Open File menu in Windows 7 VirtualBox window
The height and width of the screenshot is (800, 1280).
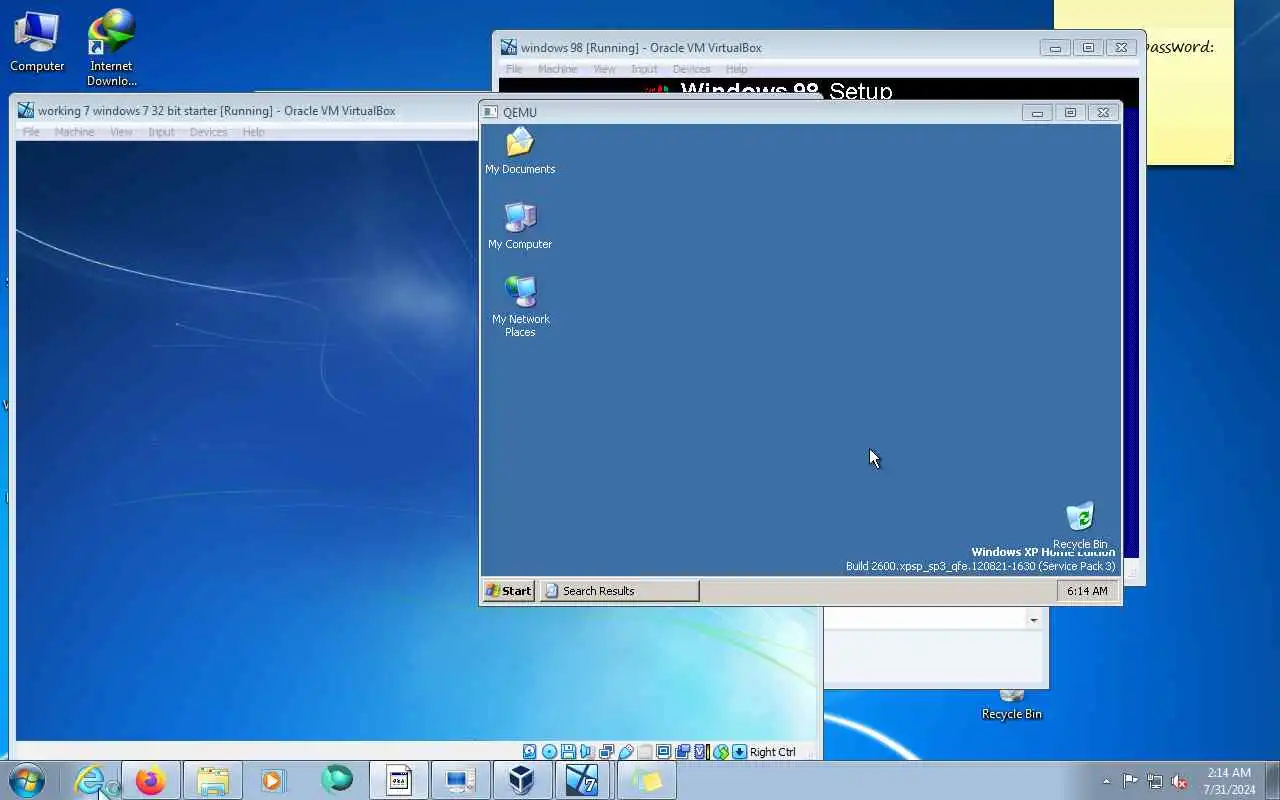(x=31, y=132)
